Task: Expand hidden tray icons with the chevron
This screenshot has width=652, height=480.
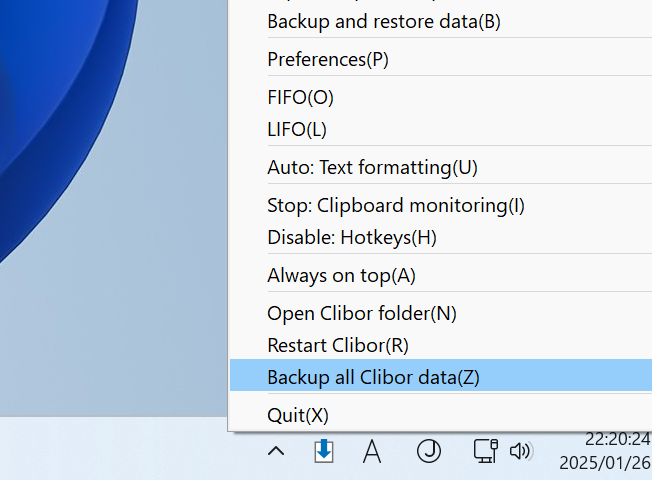Action: 276,451
